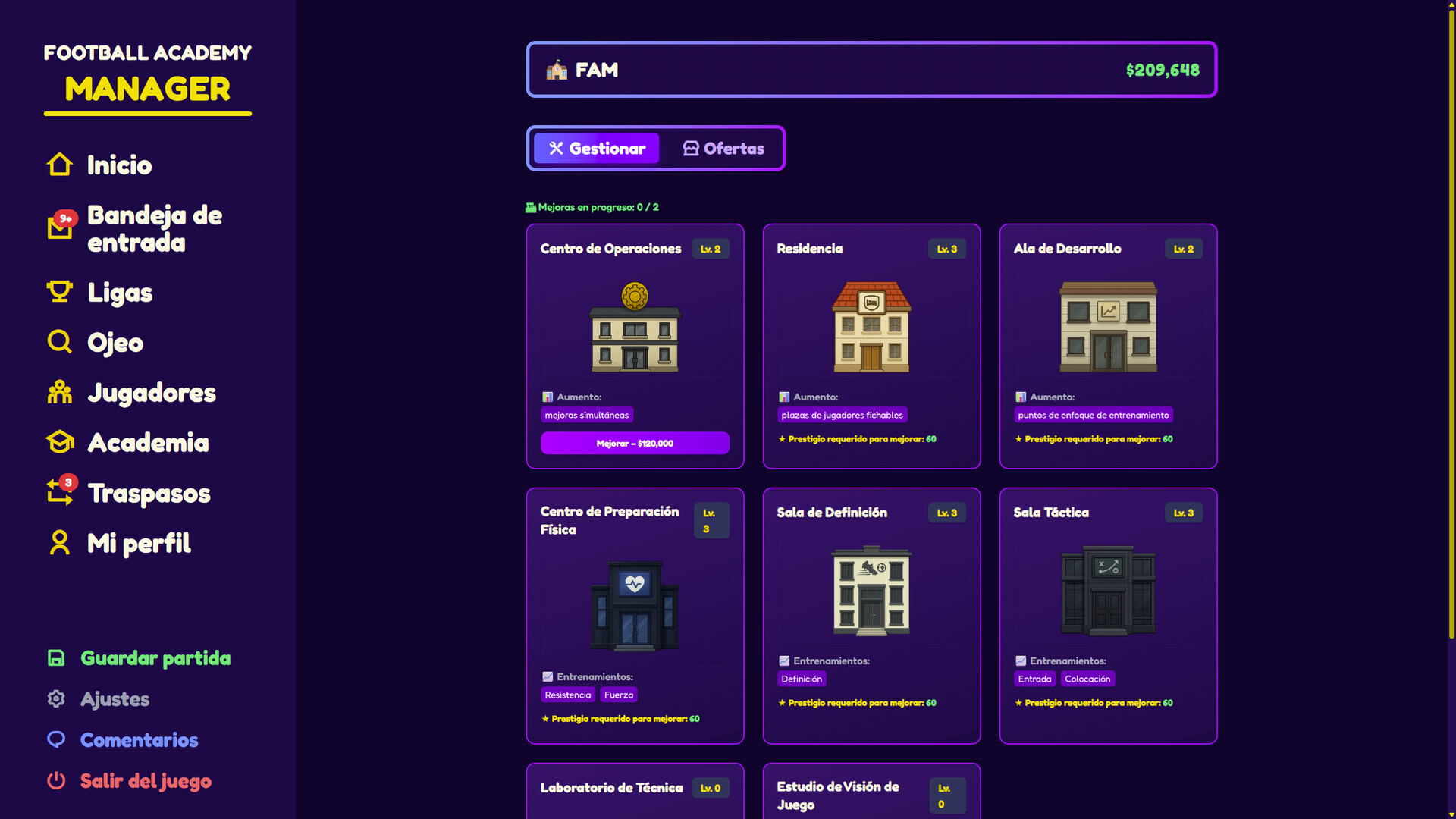The height and width of the screenshot is (819, 1456).
Task: Select the Mi perfil person icon
Action: 59,543
